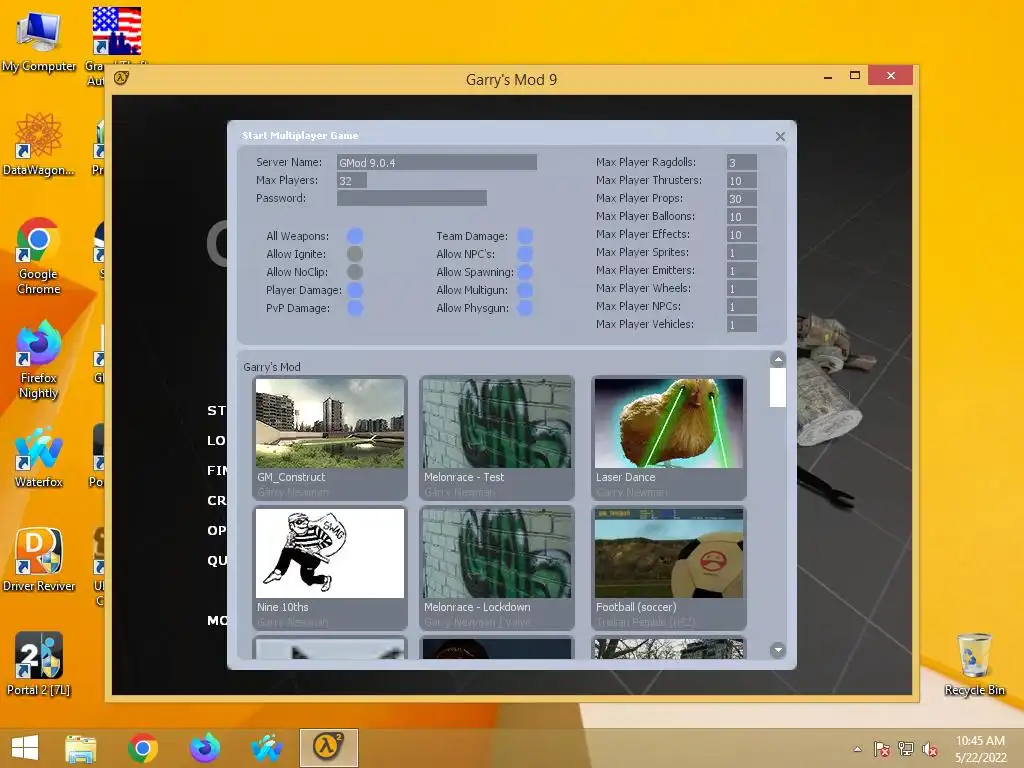Open the Portal 2 [7L] desktop shortcut
Viewport: 1024px width, 768px height.
coord(39,664)
